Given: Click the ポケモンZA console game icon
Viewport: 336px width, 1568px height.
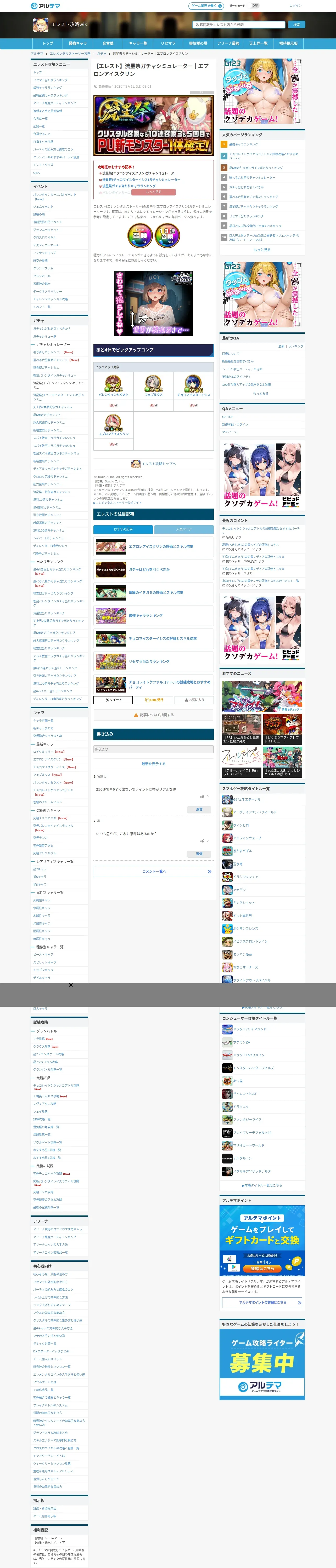Looking at the screenshot, I should [227, 1042].
